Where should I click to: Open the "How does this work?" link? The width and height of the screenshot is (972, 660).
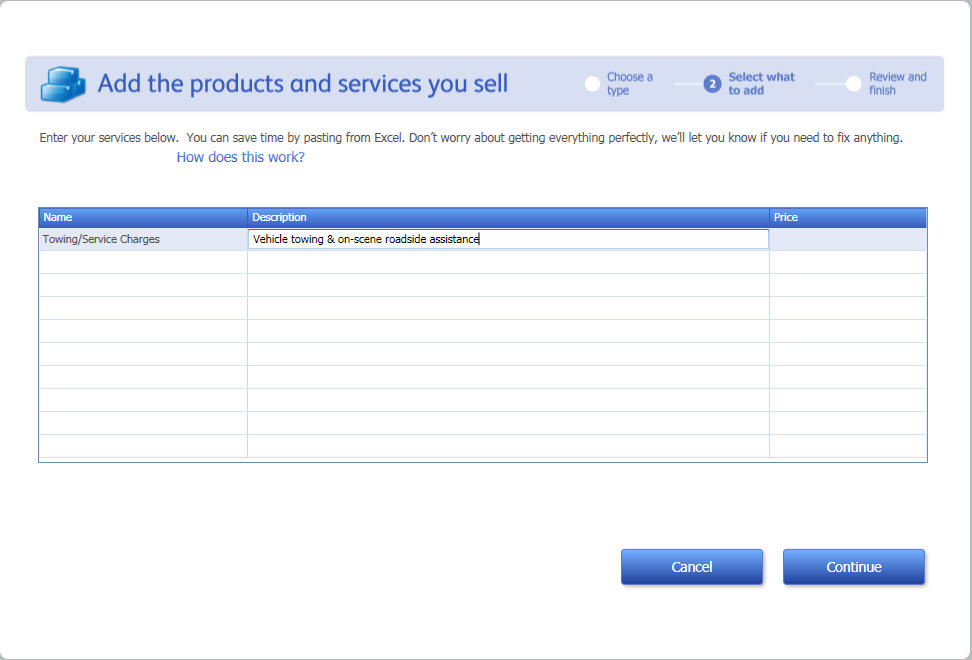[x=240, y=157]
